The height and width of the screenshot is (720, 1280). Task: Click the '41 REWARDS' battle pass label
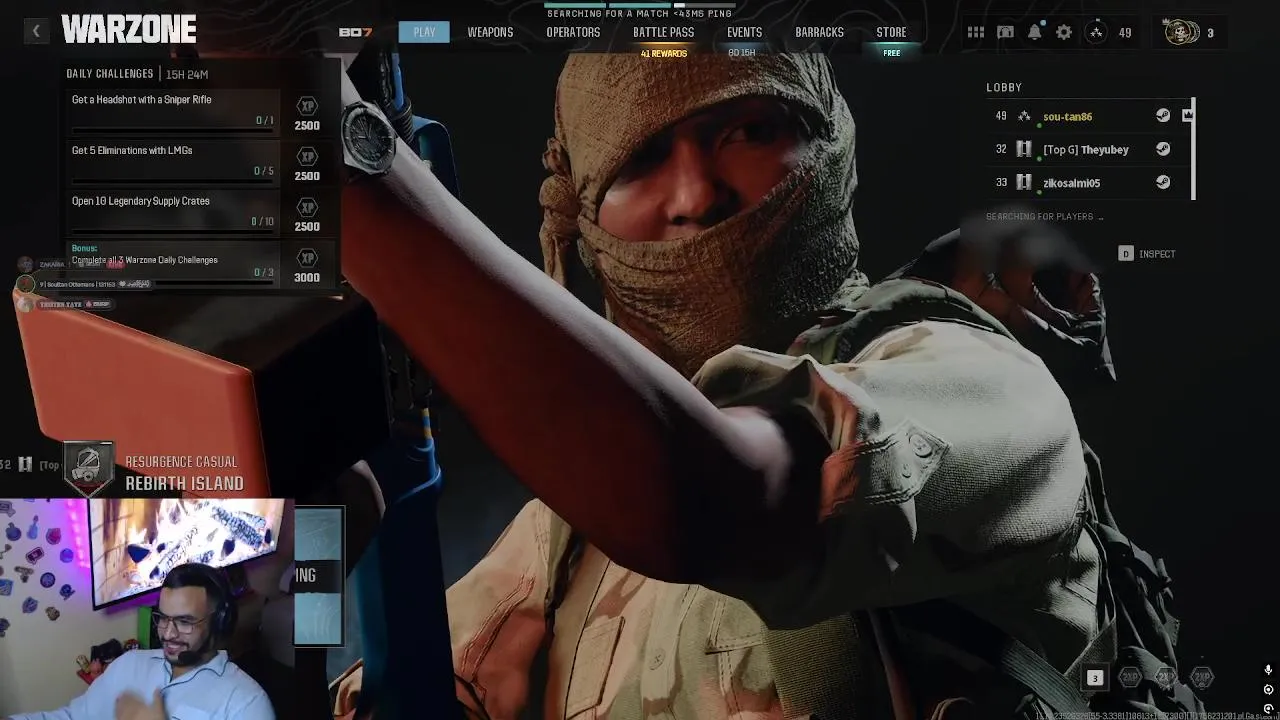click(664, 53)
